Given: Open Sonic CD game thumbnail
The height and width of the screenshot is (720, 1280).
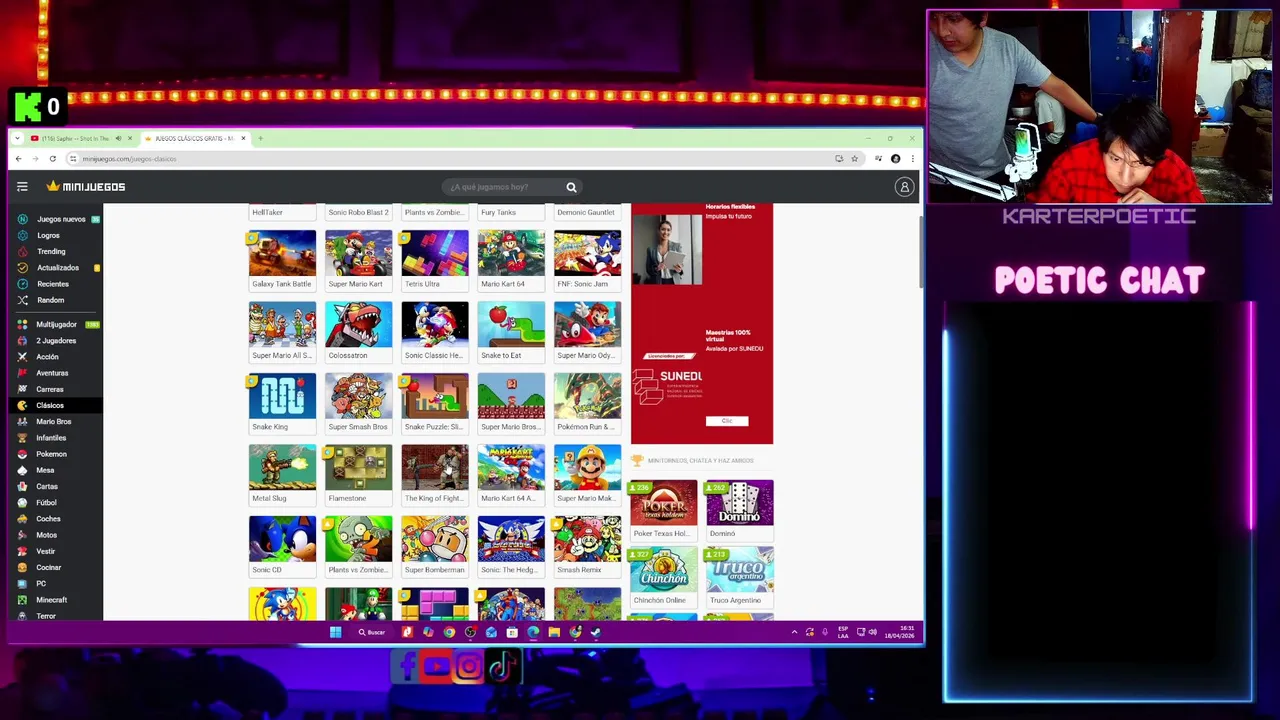Looking at the screenshot, I should pyautogui.click(x=282, y=539).
